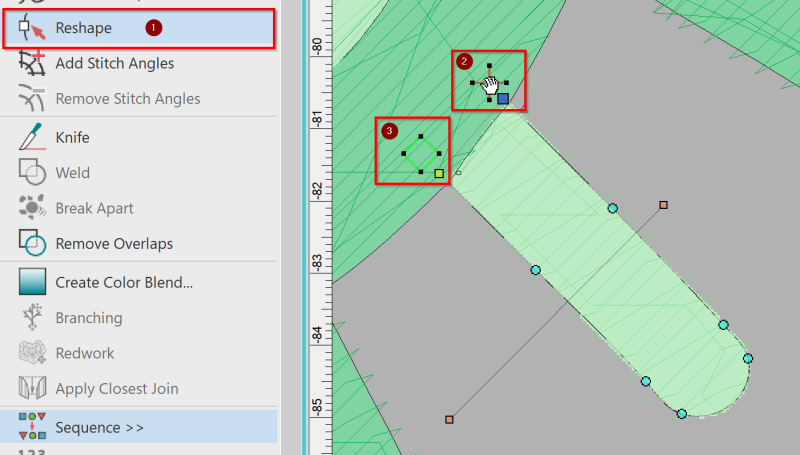Click the green diamond exit point handle
This screenshot has height=455, width=800.
421,154
